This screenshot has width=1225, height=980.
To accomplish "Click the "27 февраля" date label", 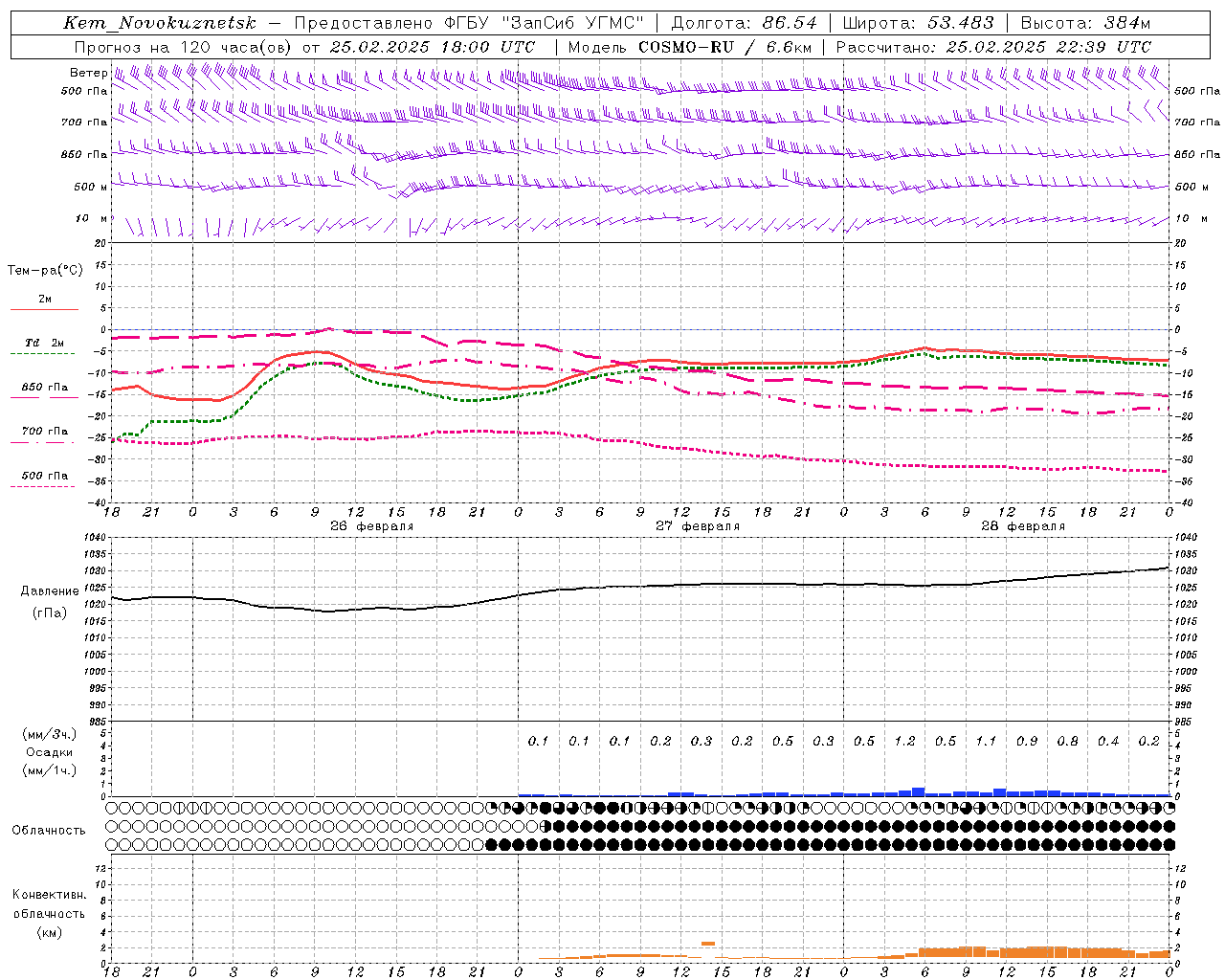I will (698, 526).
